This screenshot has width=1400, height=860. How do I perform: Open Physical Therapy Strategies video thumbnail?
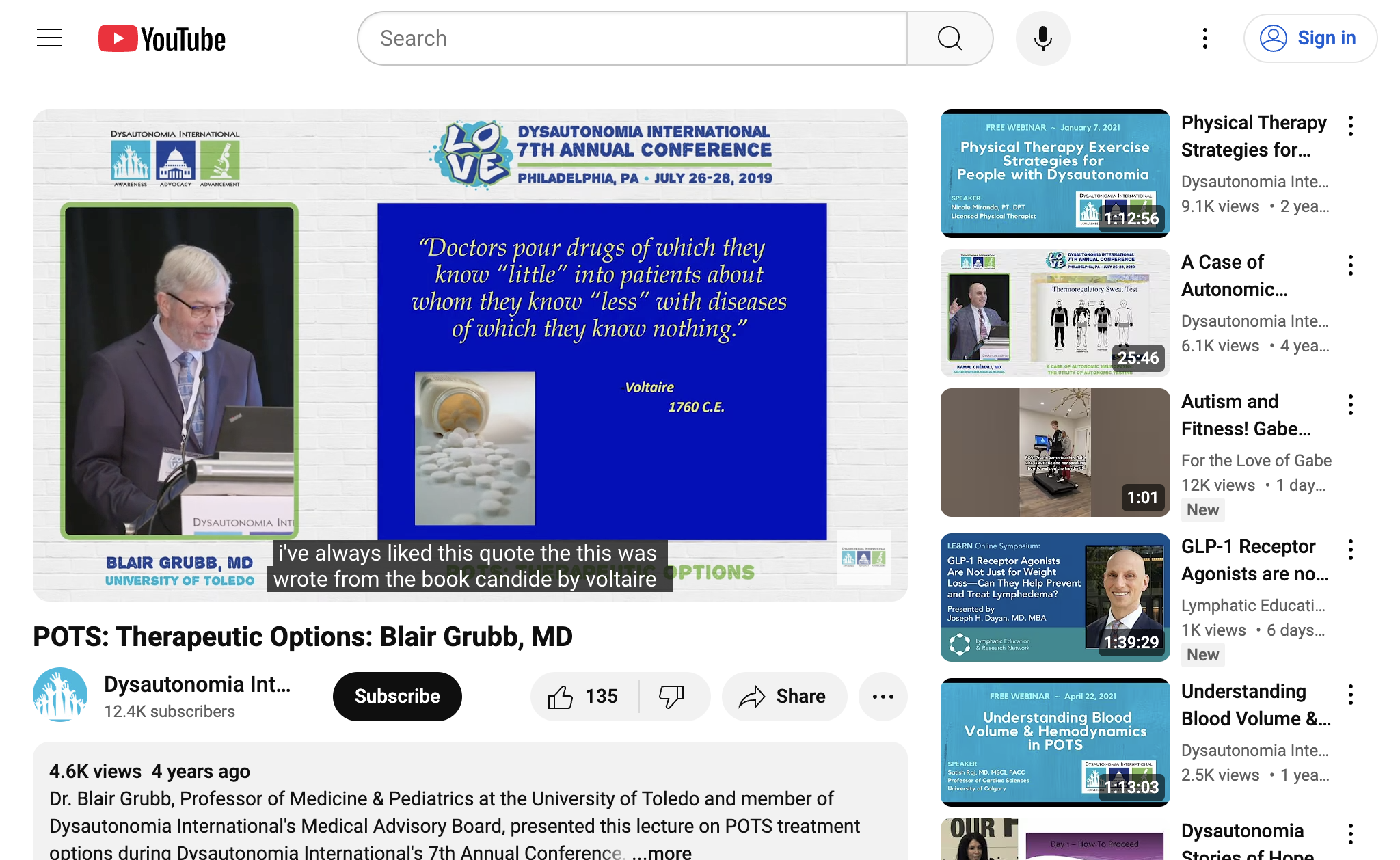point(1055,174)
